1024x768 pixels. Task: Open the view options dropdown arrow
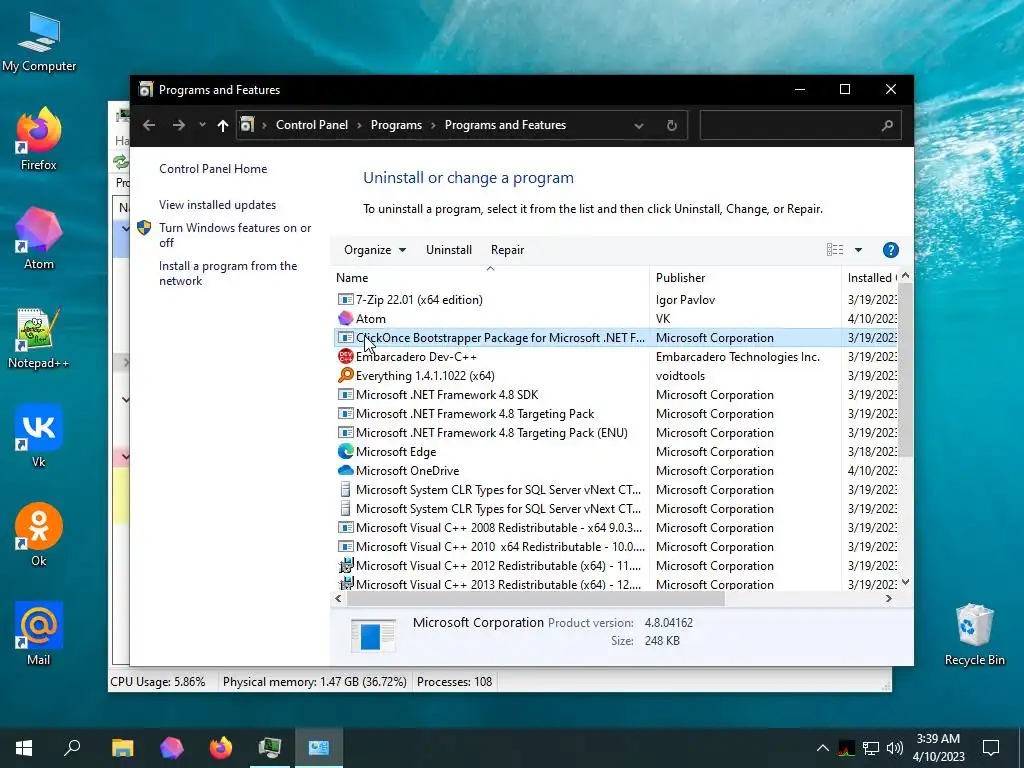point(858,250)
